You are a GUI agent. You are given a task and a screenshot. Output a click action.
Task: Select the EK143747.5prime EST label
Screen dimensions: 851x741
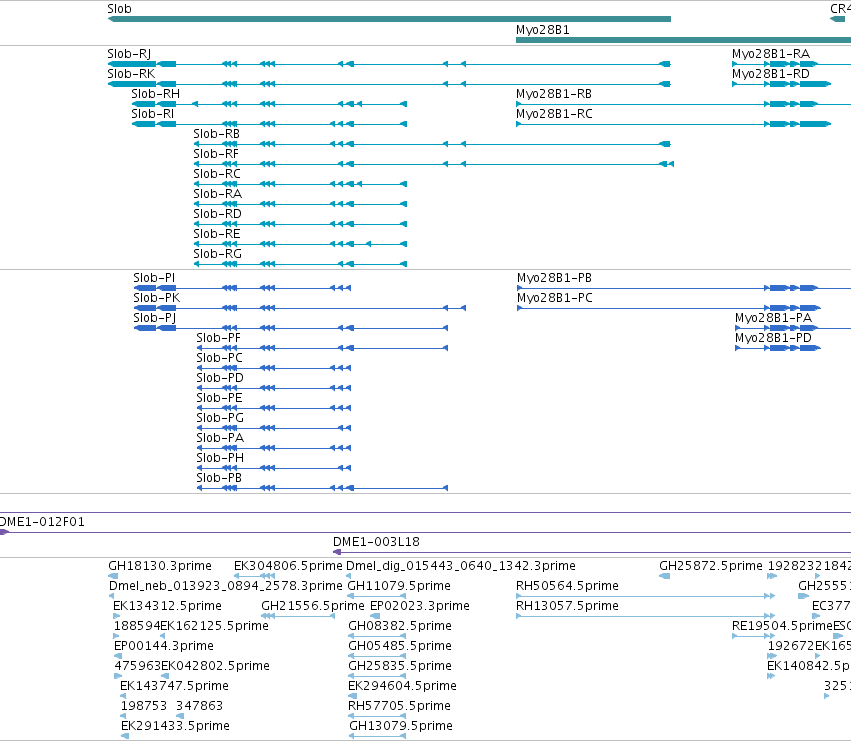174,687
